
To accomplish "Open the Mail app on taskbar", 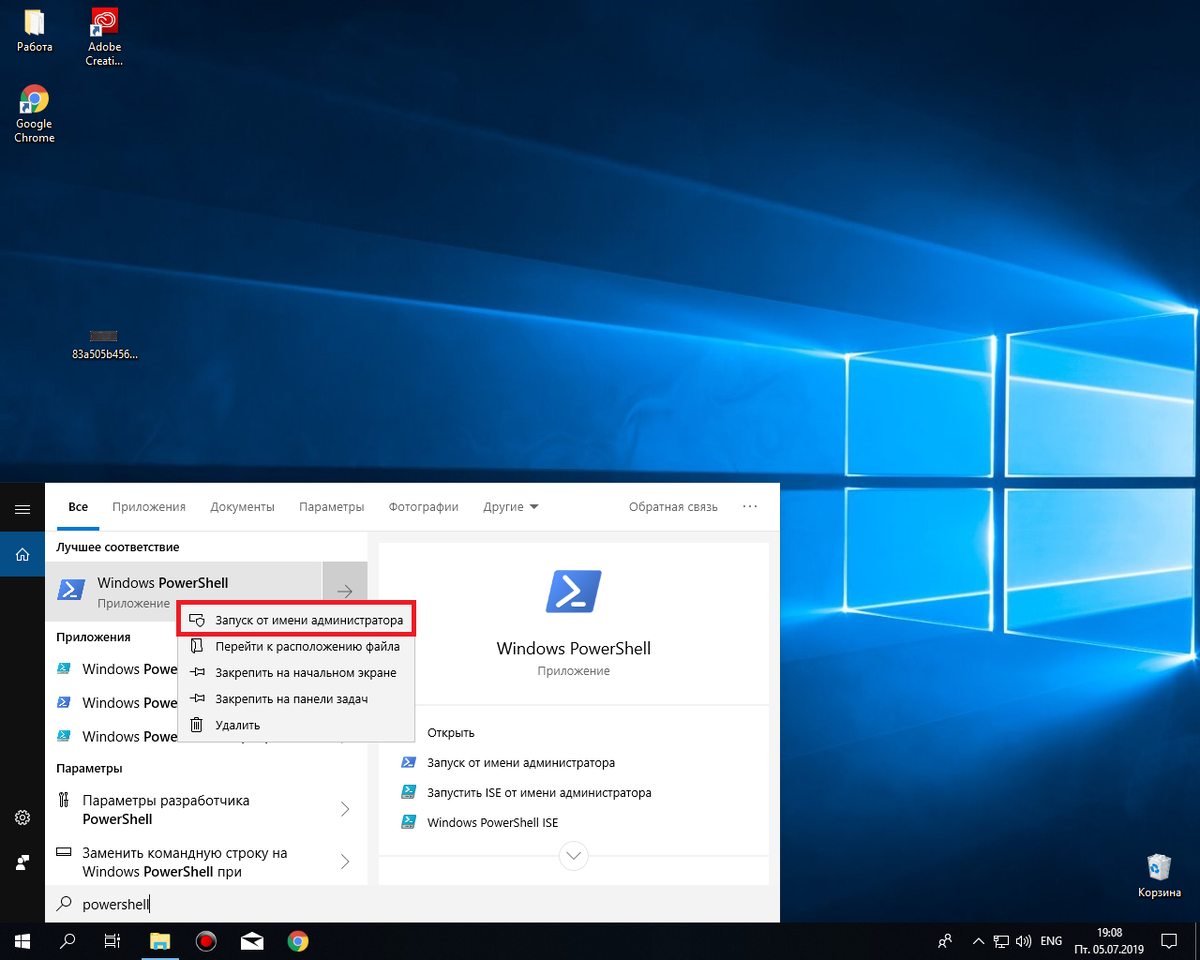I will [x=252, y=940].
